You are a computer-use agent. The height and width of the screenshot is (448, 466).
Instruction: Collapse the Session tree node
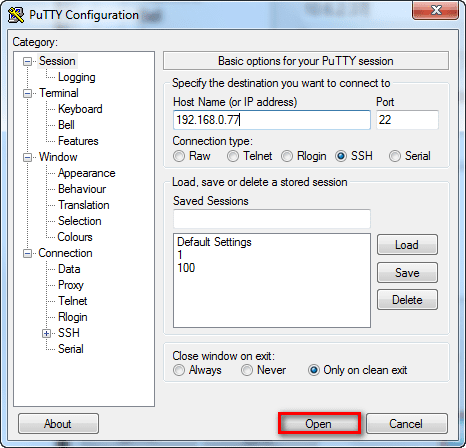click(x=27, y=61)
